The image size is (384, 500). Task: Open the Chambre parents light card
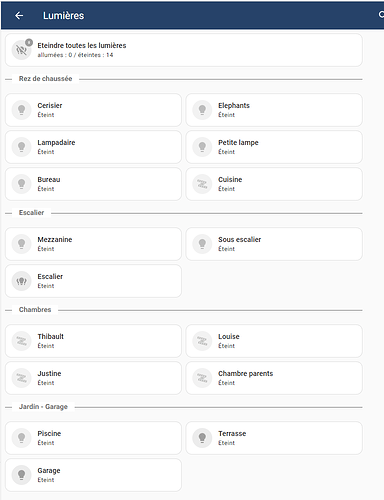click(274, 378)
